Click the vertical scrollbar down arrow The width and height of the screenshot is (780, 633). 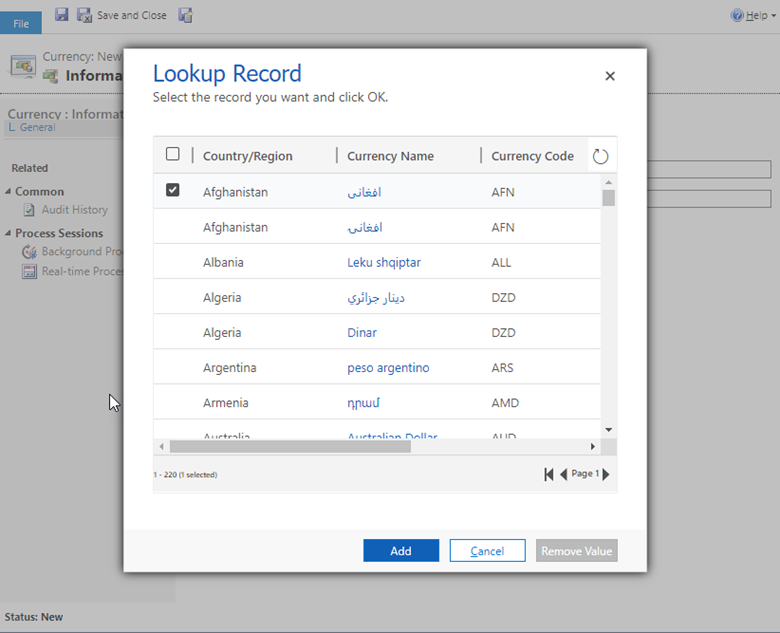pos(608,430)
